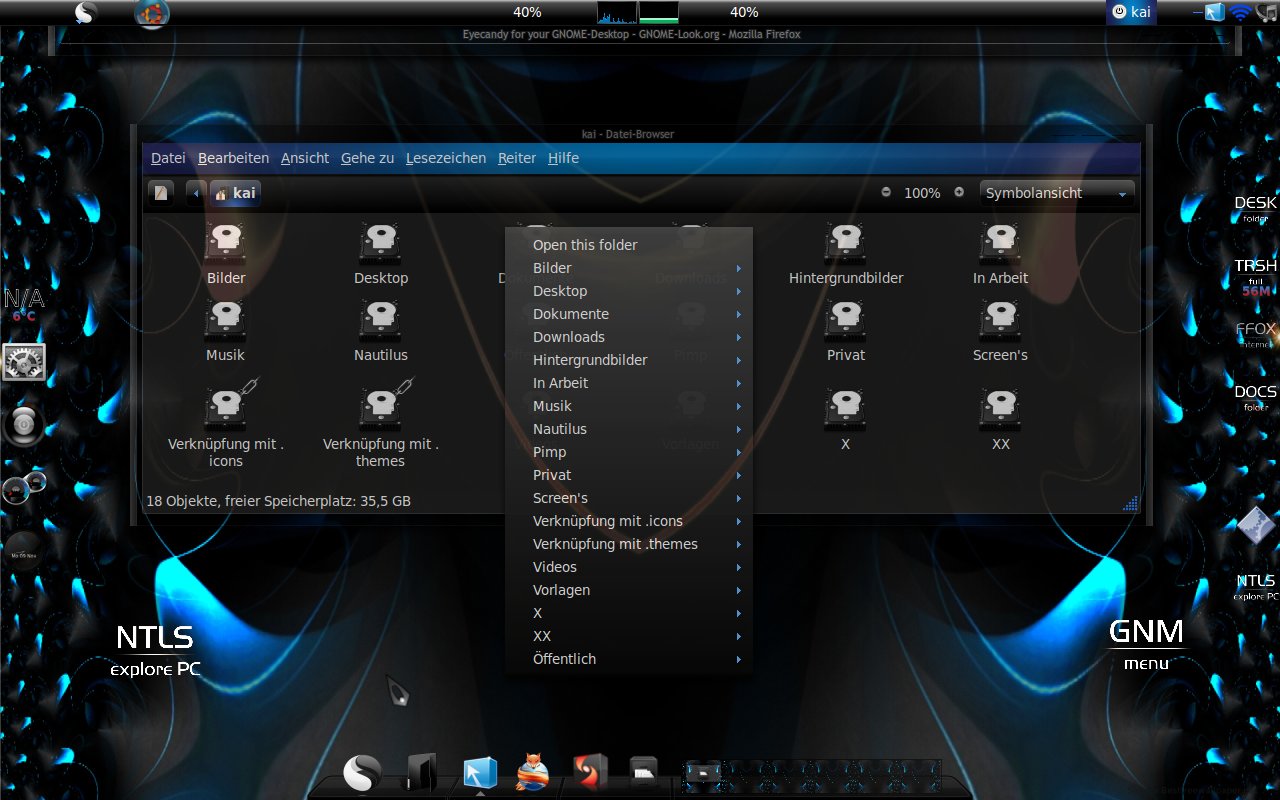This screenshot has height=800, width=1280.
Task: Select Downloads in the popup menu
Action: click(x=629, y=337)
